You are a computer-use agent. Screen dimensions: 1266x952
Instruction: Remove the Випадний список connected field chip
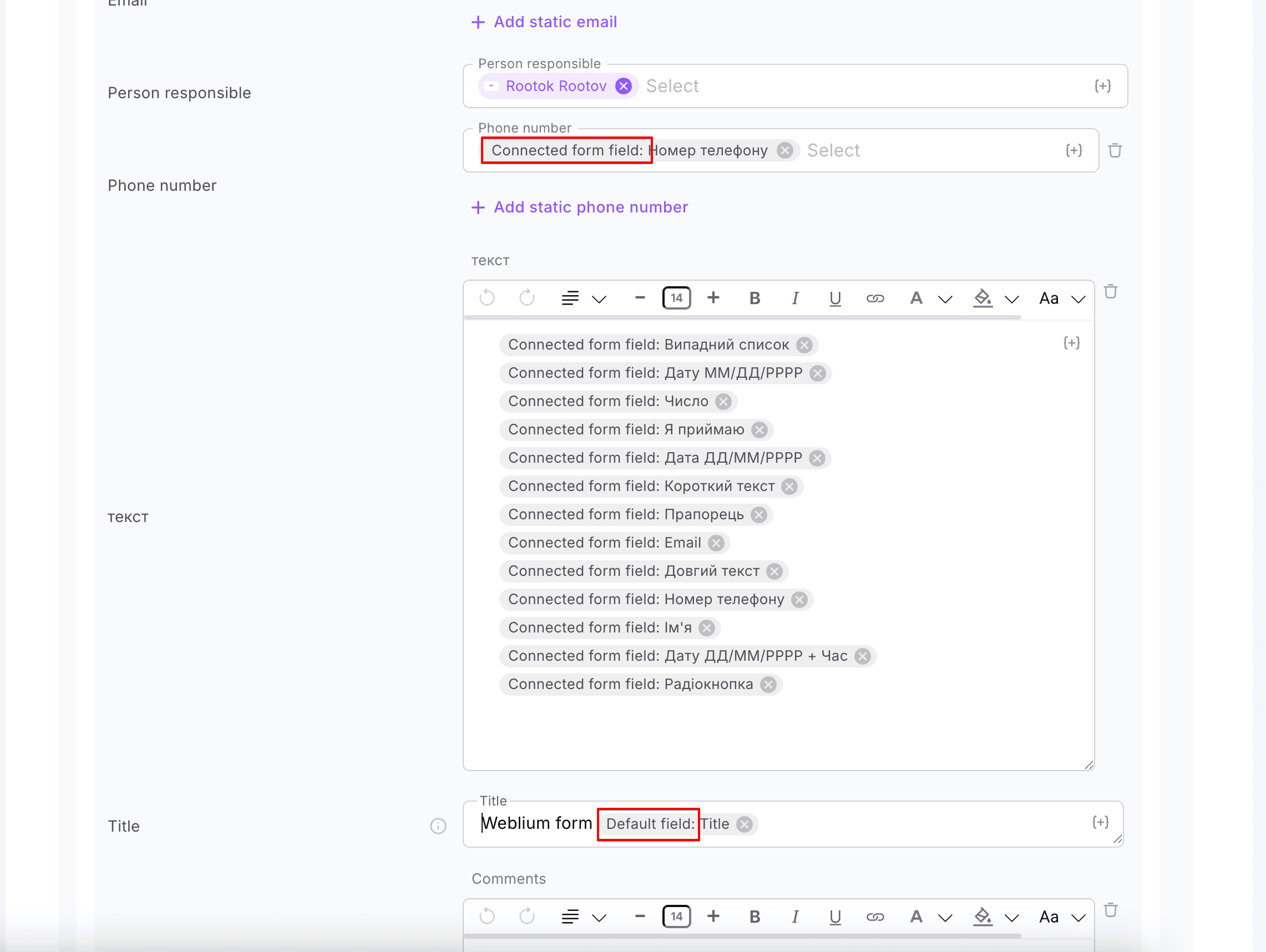pos(804,345)
